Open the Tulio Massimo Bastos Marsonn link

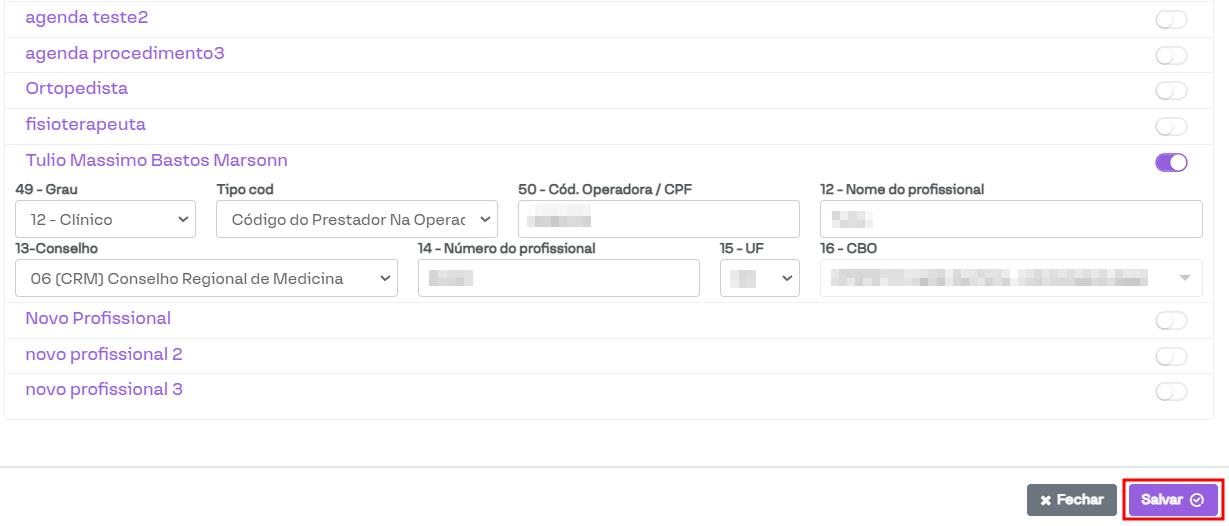[x=157, y=160]
